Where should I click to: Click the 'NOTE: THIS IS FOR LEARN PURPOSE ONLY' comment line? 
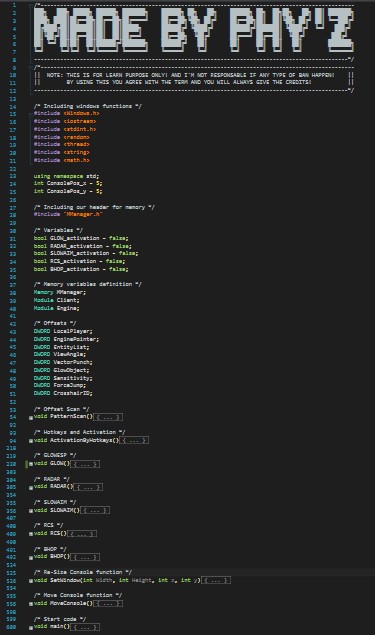[190, 75]
